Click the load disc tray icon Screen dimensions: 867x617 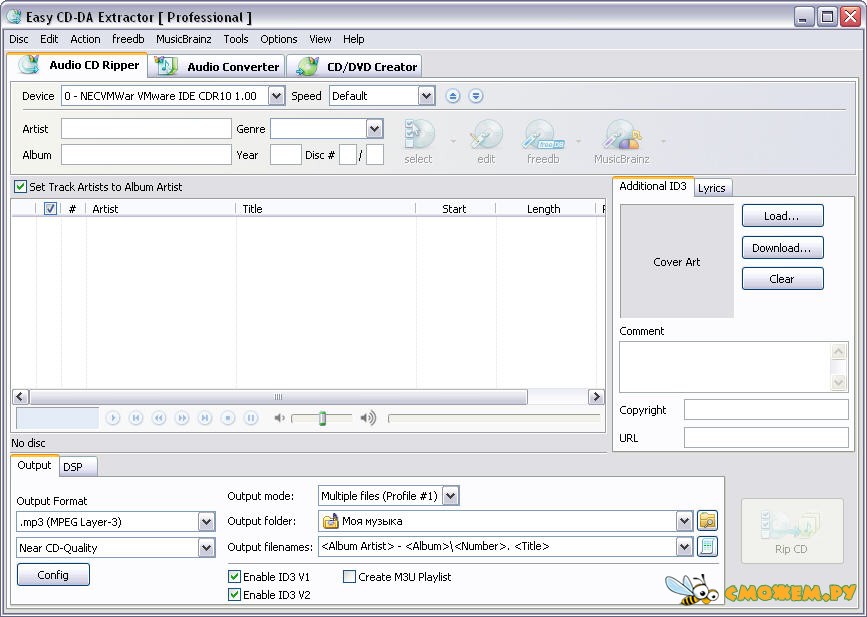coord(476,96)
